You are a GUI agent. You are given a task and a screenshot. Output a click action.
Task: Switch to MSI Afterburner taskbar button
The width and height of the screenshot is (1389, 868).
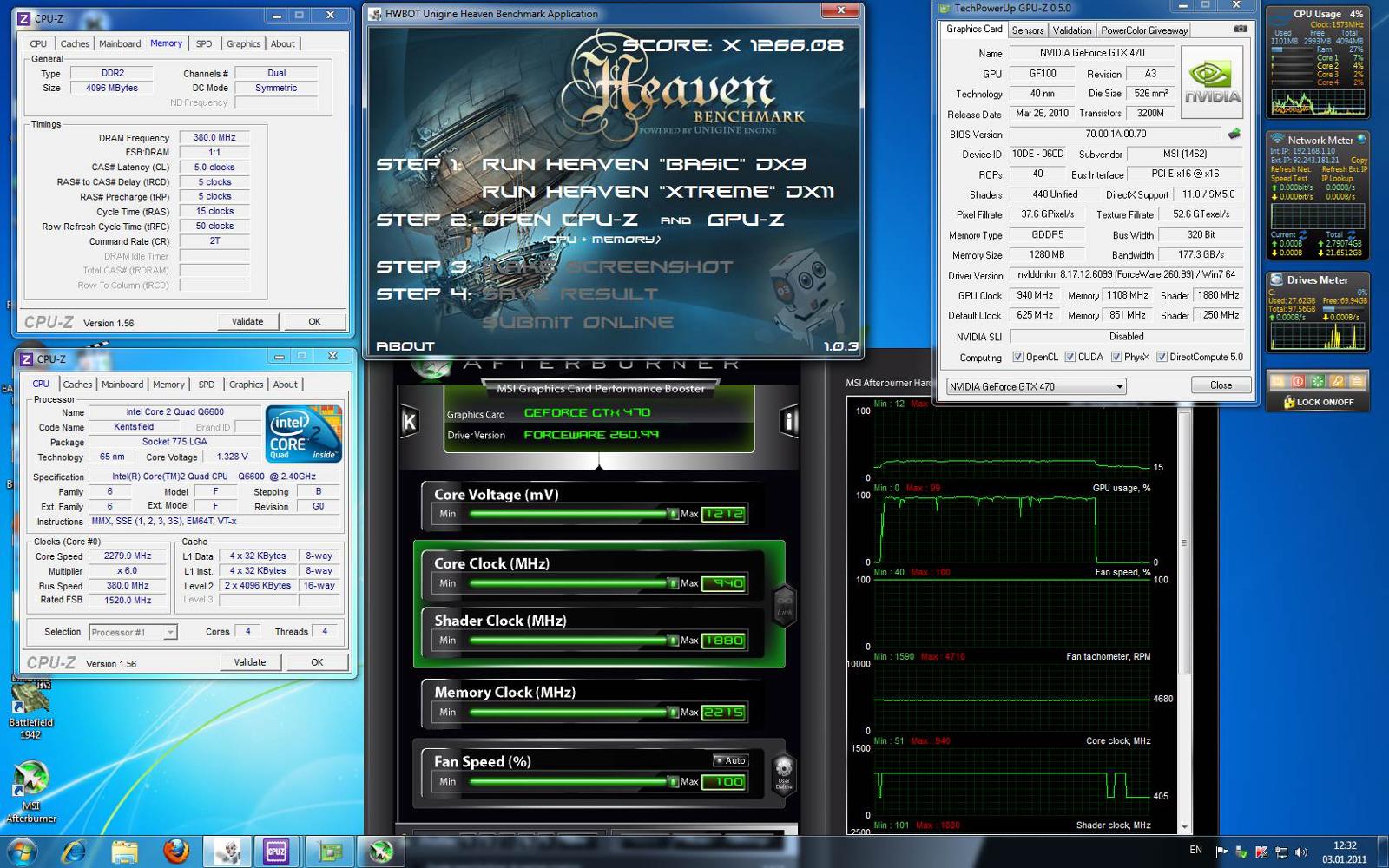pyautogui.click(x=380, y=852)
